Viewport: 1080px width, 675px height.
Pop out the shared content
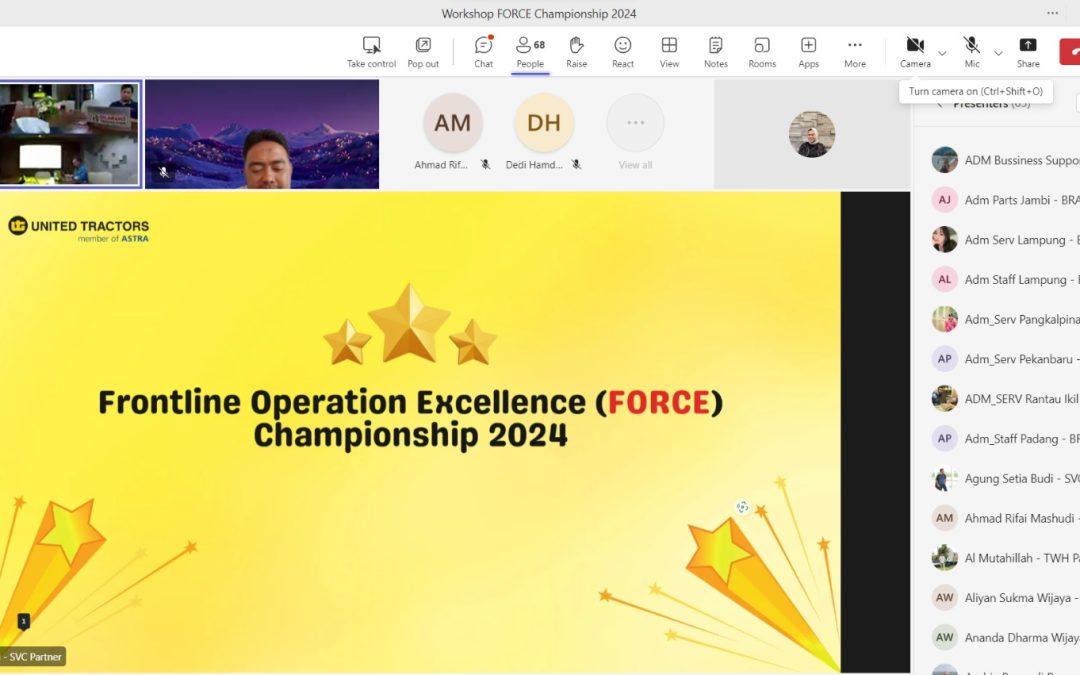click(x=423, y=52)
